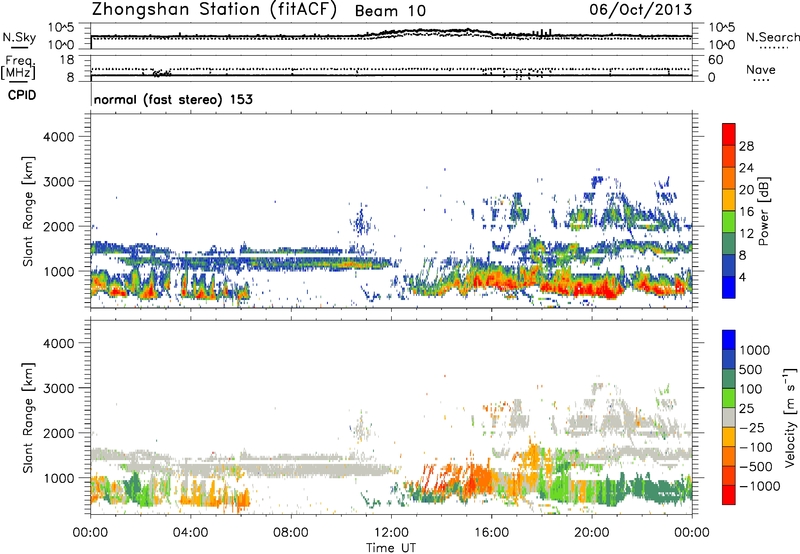Click the blue top of Velocity colorbar
Image resolution: width=800 pixels, height=554 pixels.
[729, 340]
